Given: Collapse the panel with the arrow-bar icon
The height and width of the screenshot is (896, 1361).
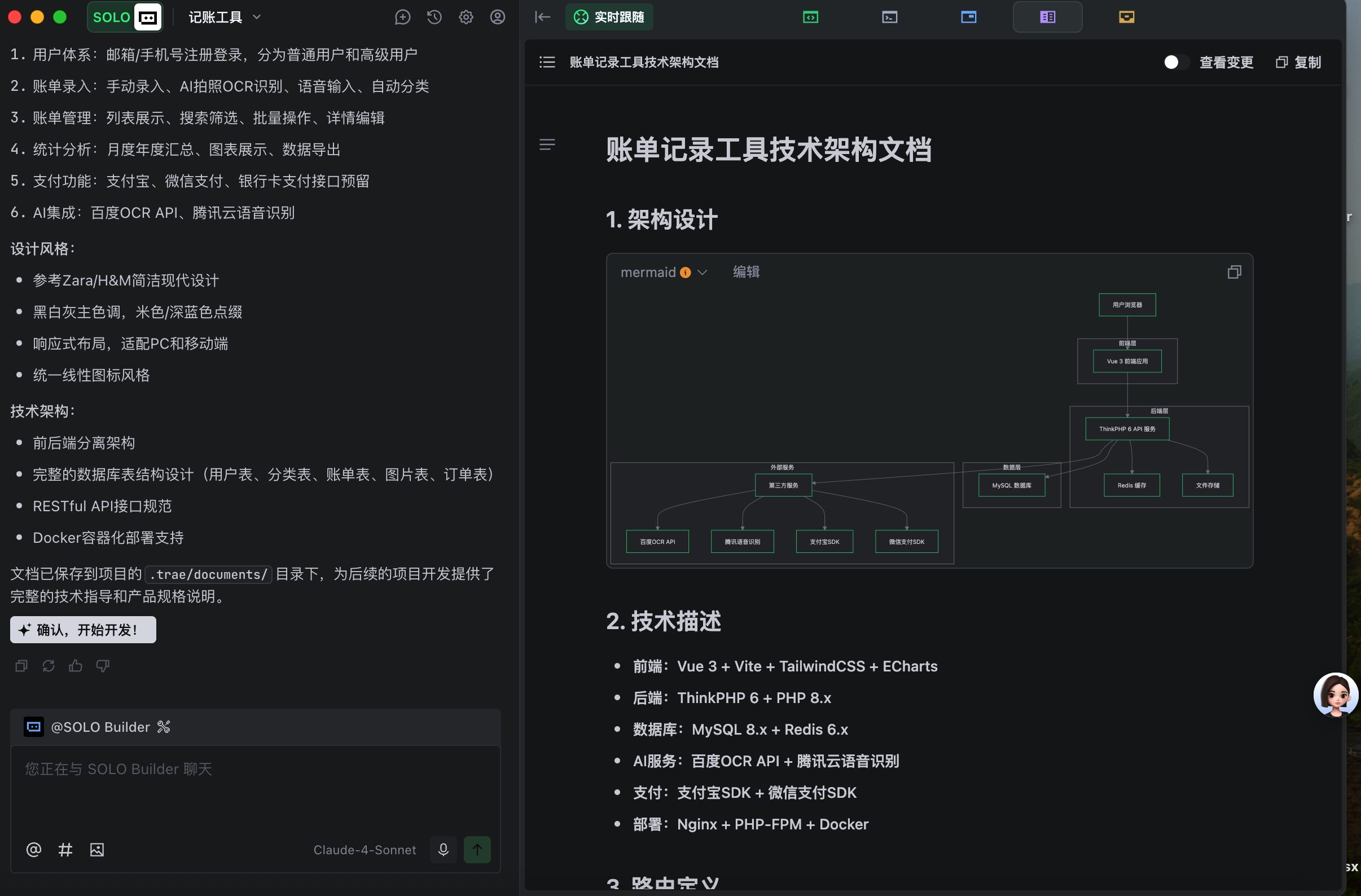Looking at the screenshot, I should (x=542, y=17).
